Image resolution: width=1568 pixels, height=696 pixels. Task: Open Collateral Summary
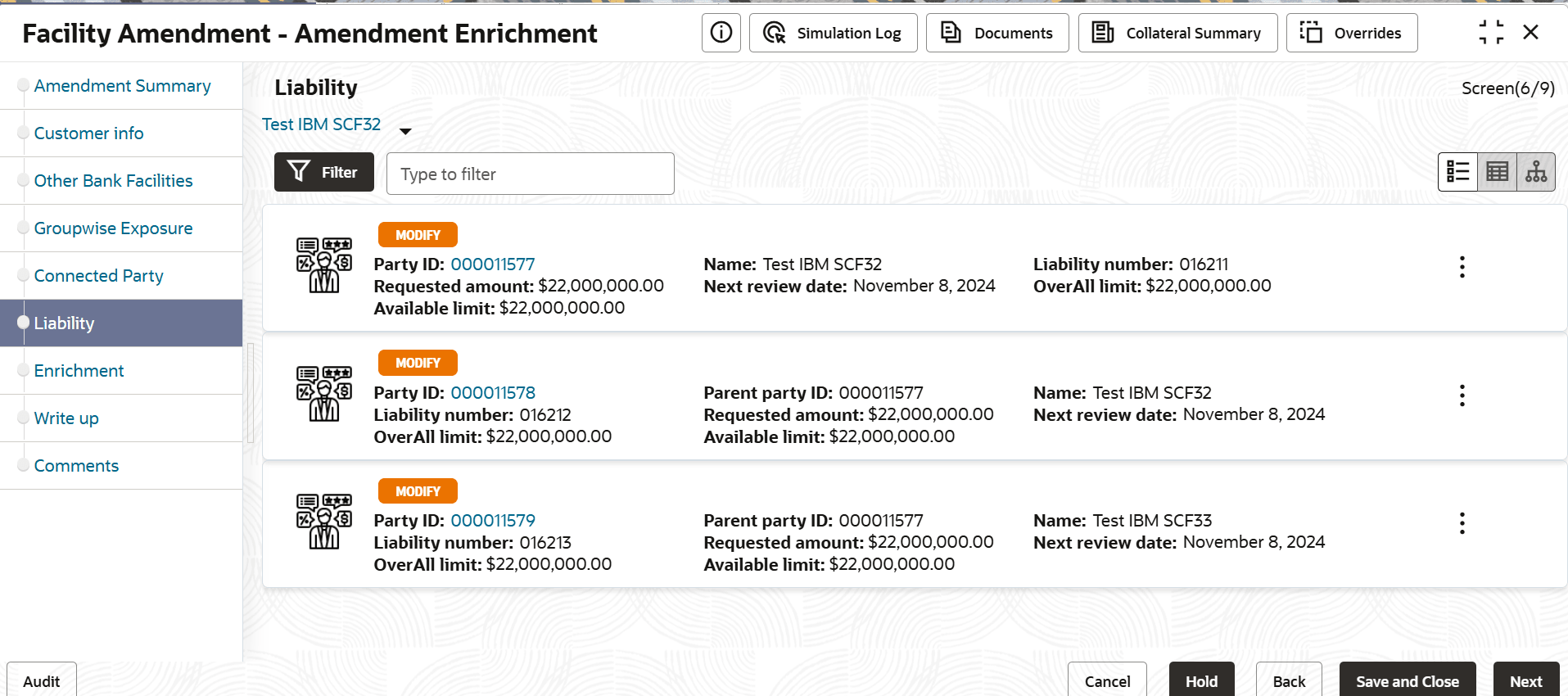pos(1177,33)
